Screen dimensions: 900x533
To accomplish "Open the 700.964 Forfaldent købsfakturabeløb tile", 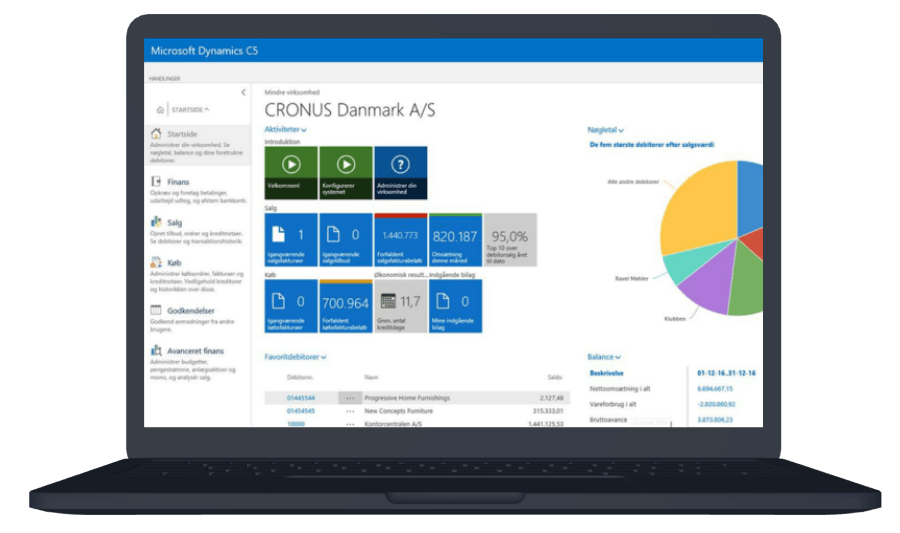I will click(346, 306).
